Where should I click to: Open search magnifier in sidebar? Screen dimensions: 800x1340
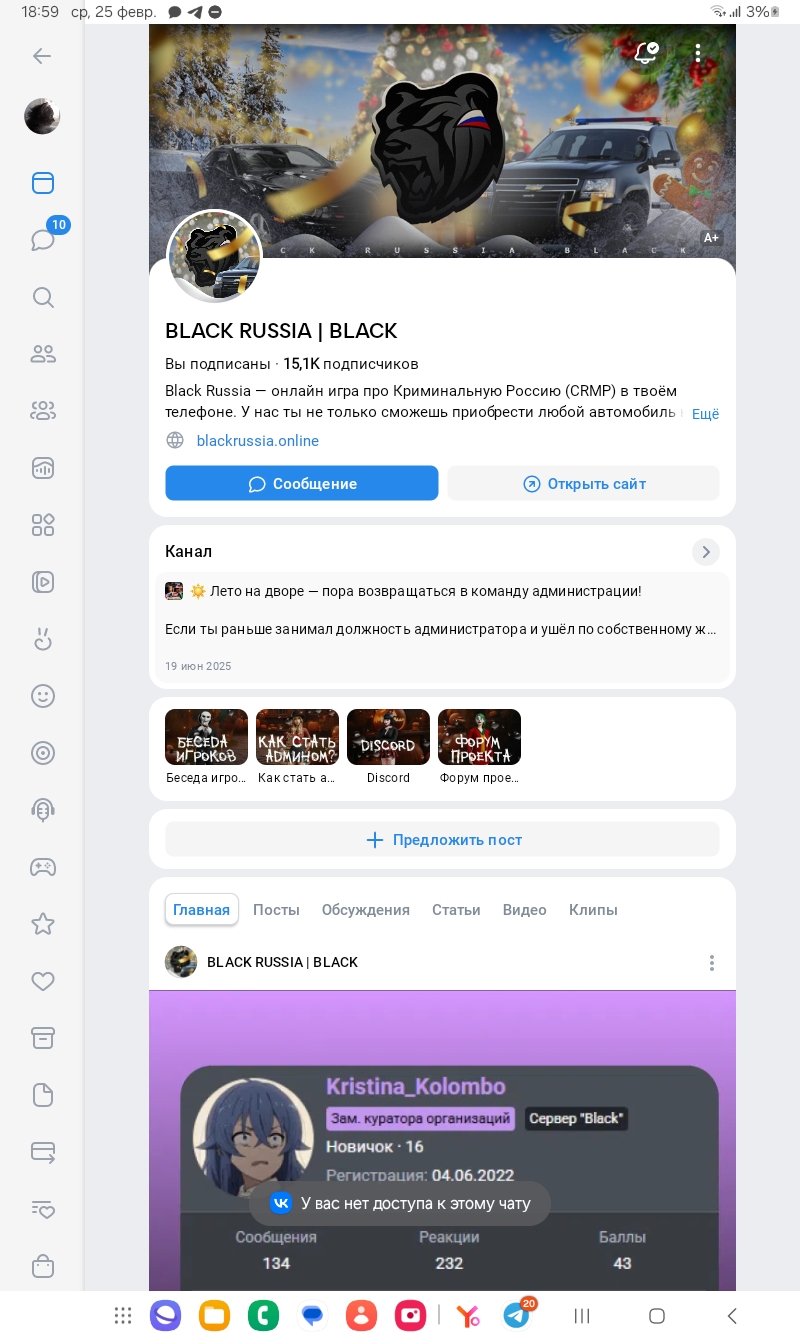42,297
